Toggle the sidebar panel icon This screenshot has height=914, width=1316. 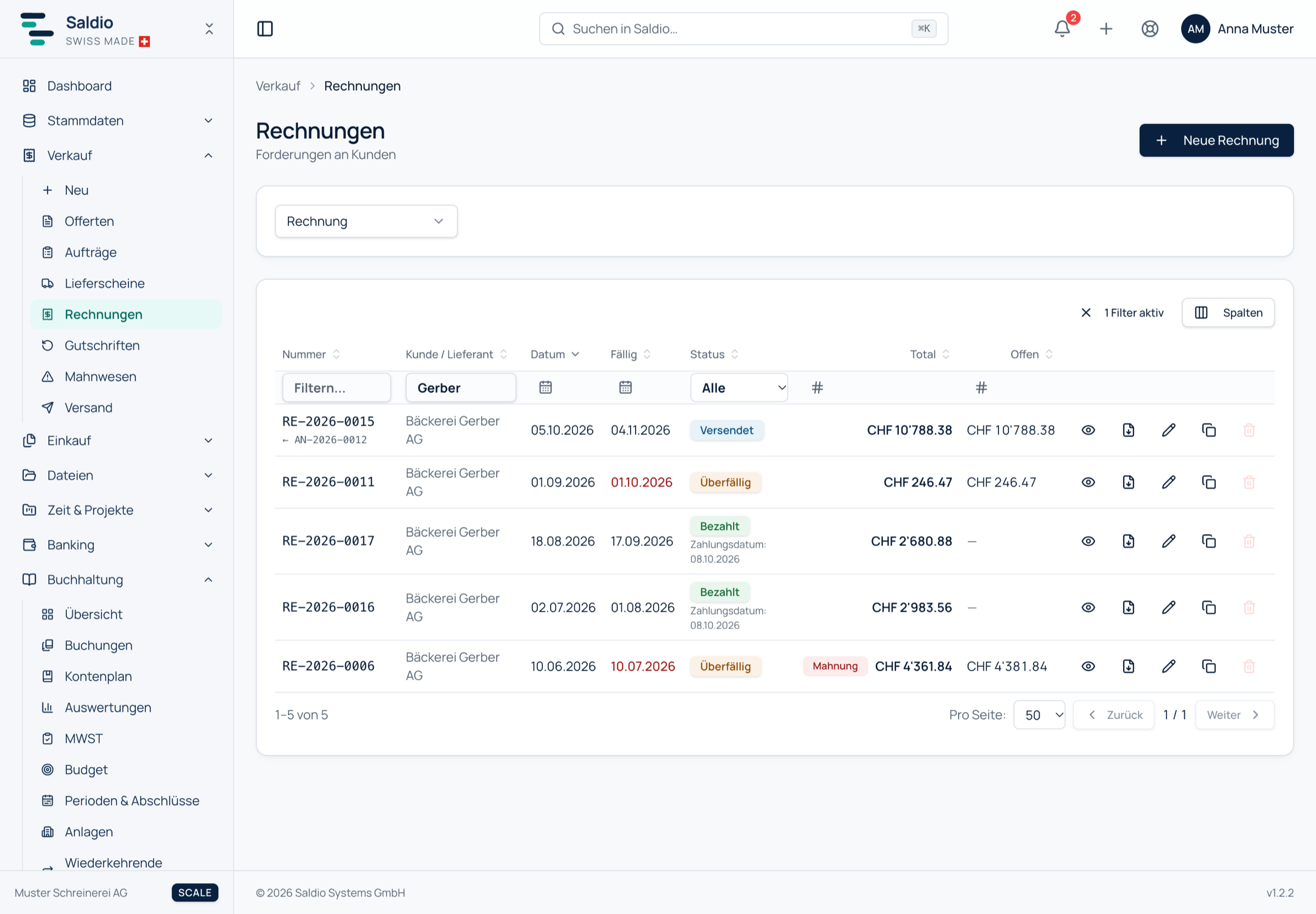[x=264, y=29]
